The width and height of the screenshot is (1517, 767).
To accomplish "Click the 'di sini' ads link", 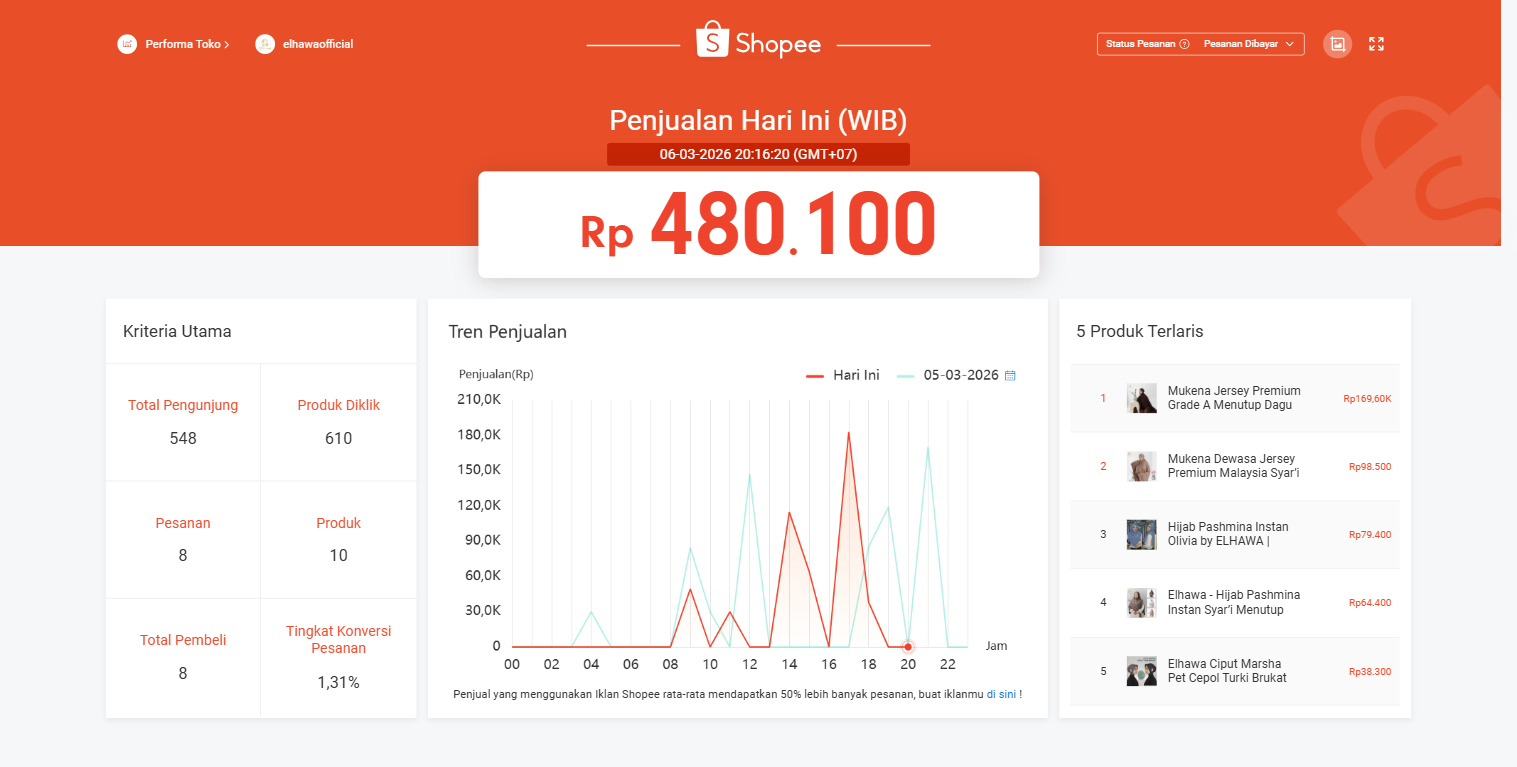I will pyautogui.click(x=1001, y=694).
